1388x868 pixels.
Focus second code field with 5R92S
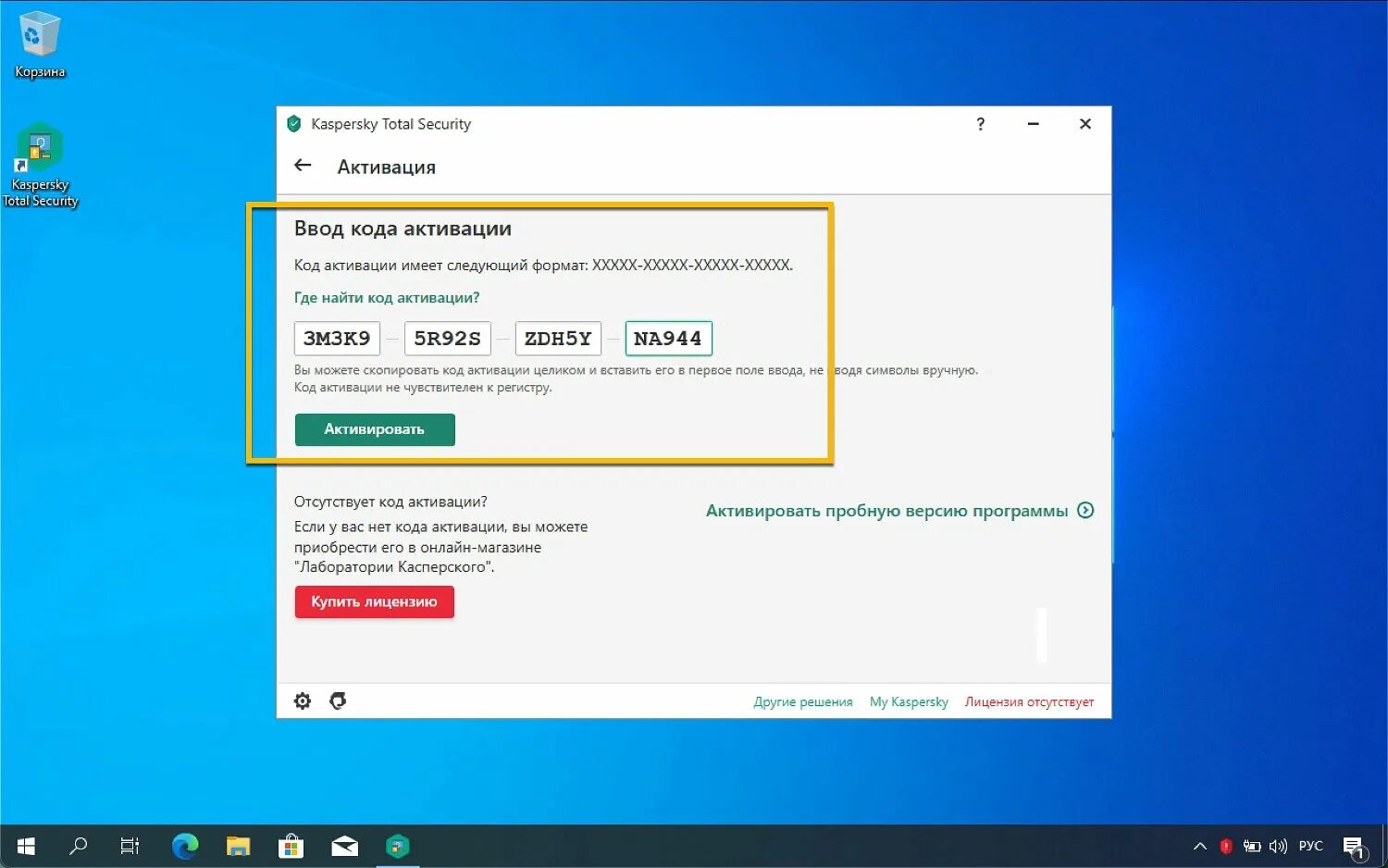click(448, 339)
